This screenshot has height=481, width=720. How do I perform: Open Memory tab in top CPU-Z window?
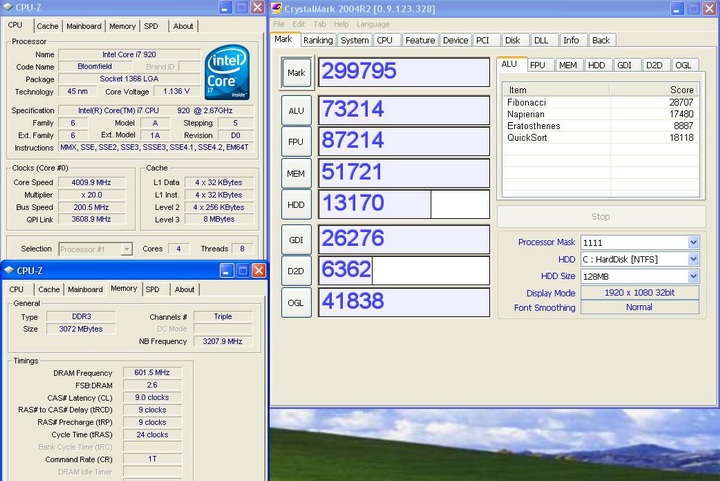click(x=122, y=26)
